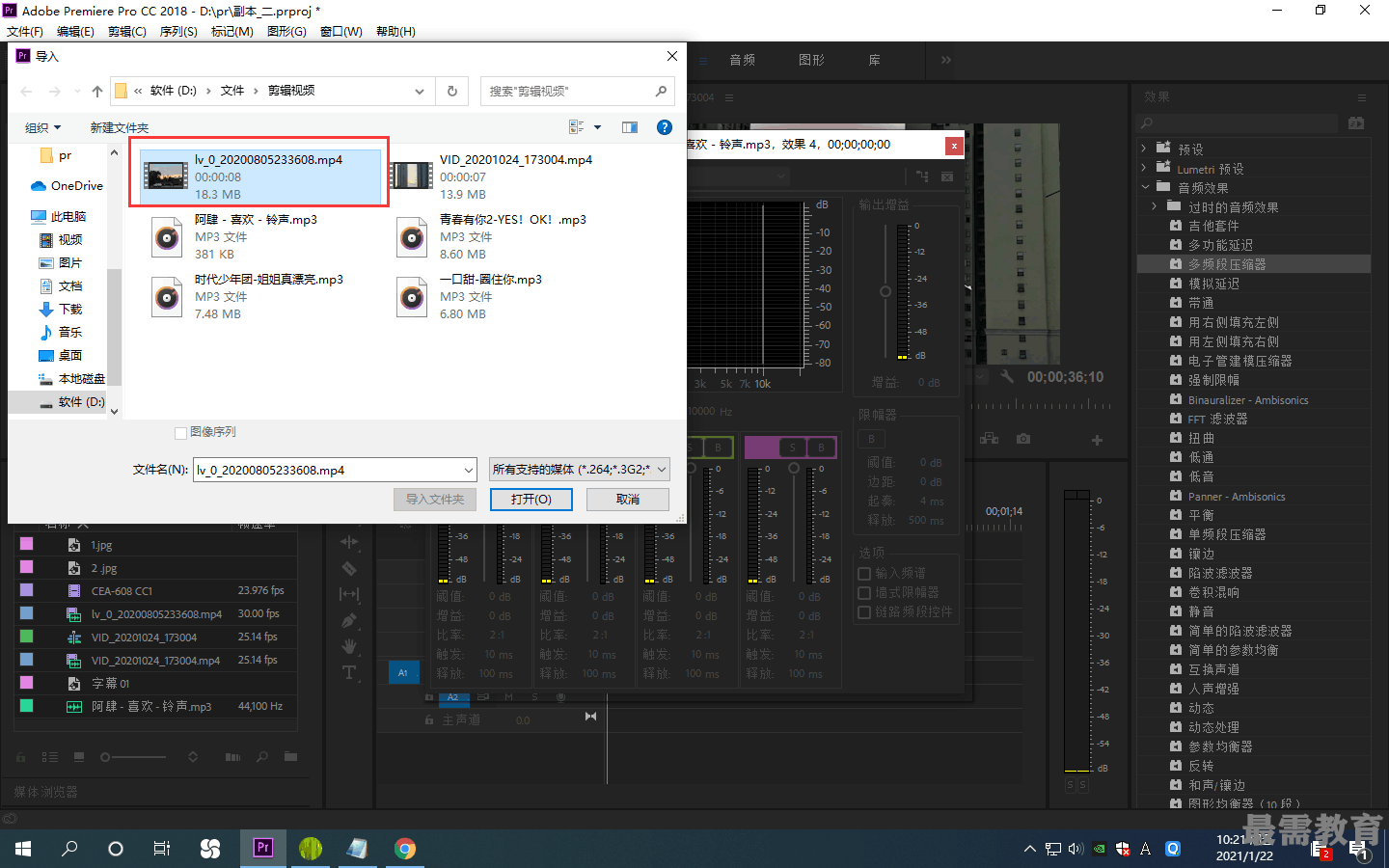Click the effects panel new preset bin icon
The height and width of the screenshot is (868, 1389).
pos(1356,123)
